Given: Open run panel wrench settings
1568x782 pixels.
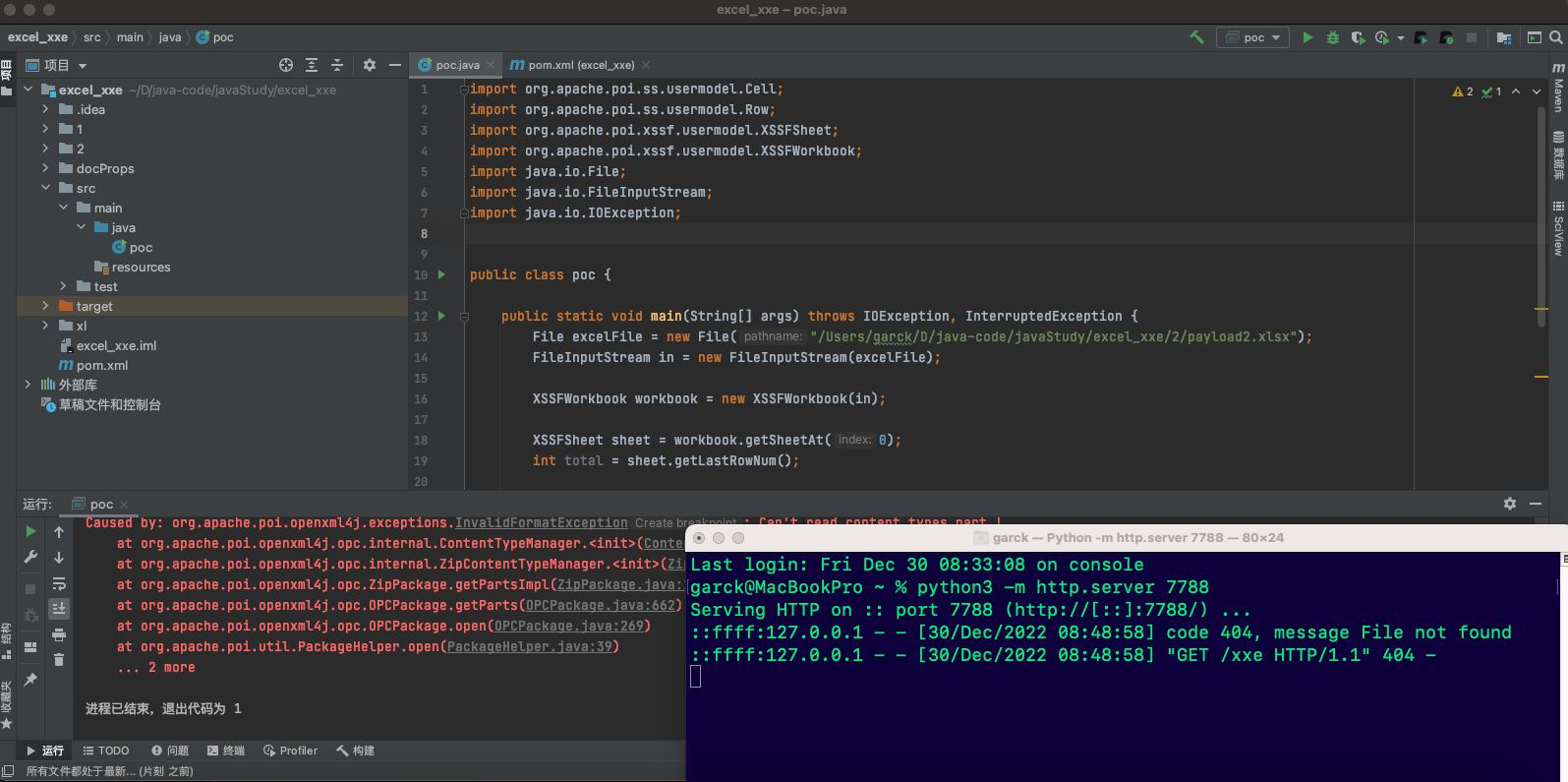Looking at the screenshot, I should [30, 557].
